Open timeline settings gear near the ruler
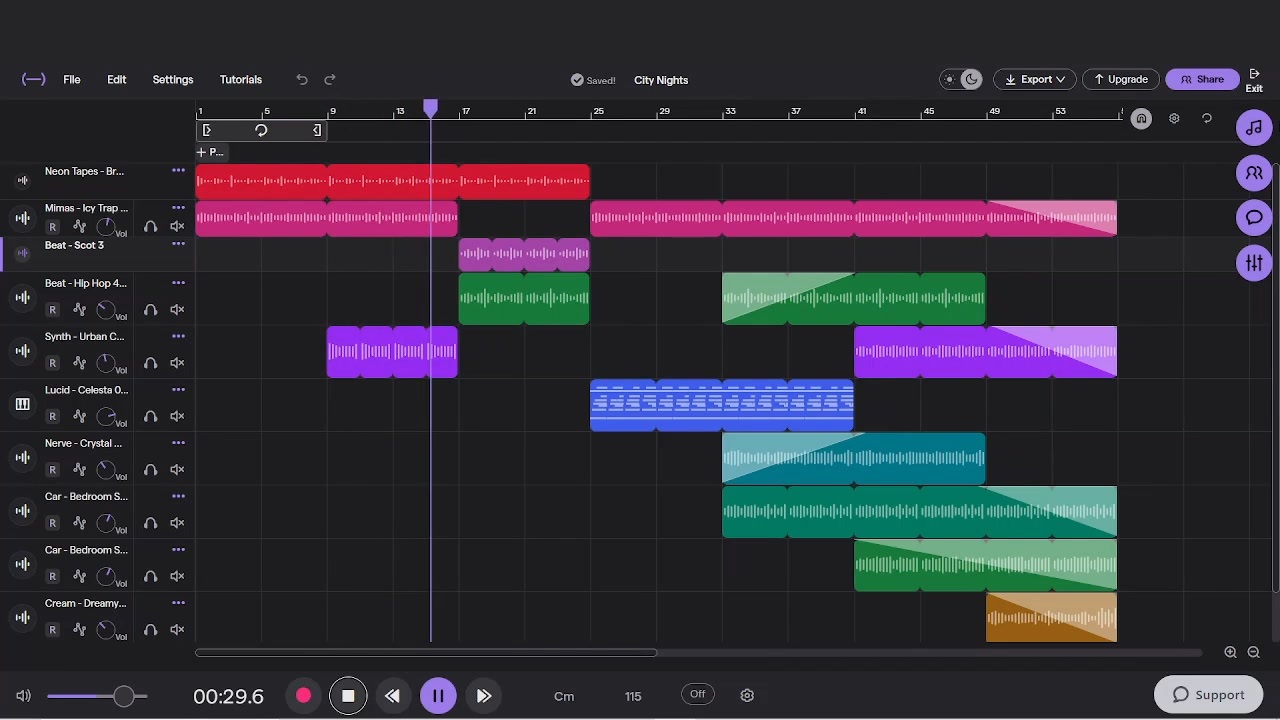Viewport: 1280px width, 720px height. coord(1174,119)
